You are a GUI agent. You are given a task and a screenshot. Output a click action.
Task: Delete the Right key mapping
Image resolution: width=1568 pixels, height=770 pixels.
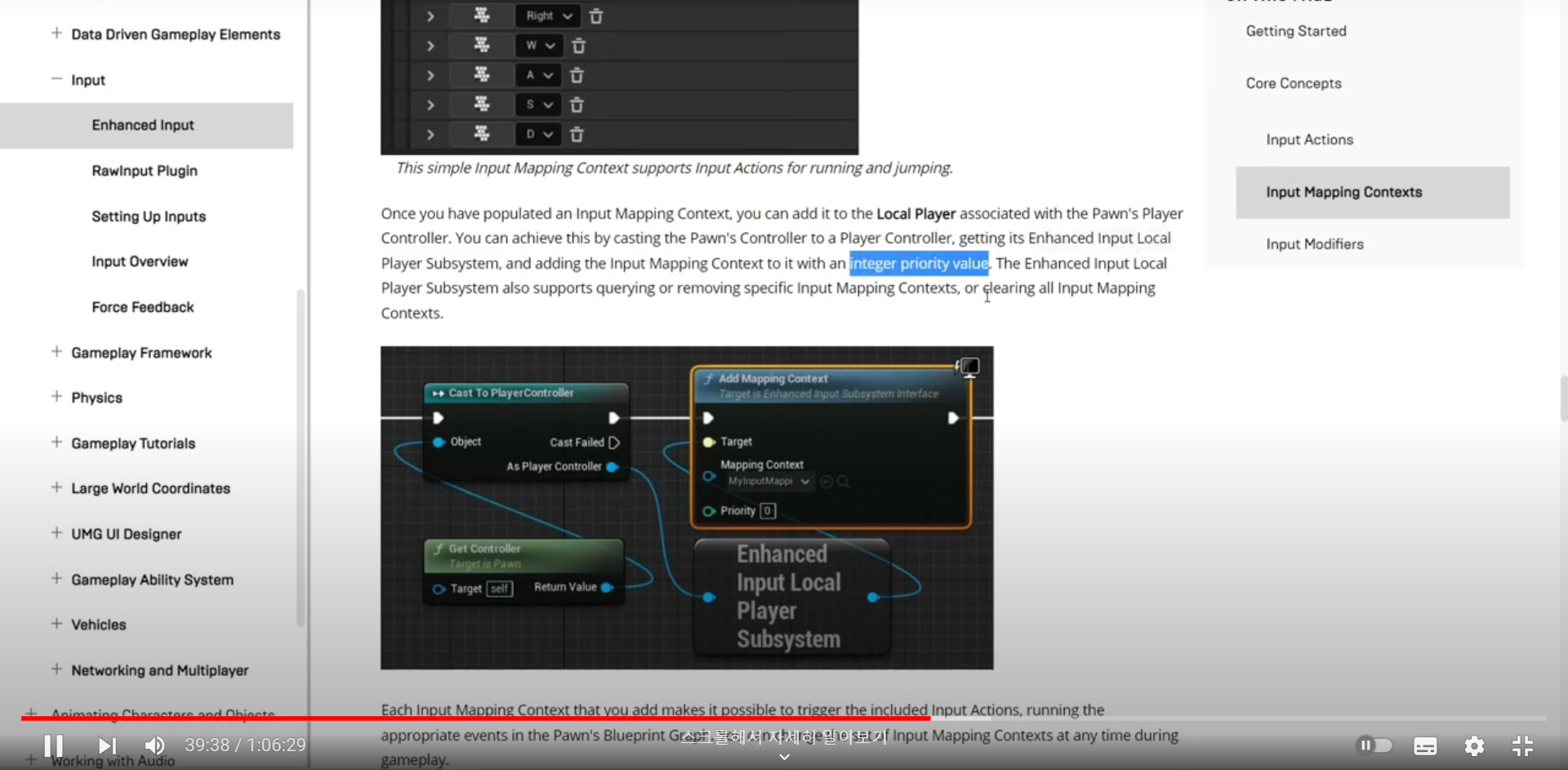pyautogui.click(x=596, y=16)
